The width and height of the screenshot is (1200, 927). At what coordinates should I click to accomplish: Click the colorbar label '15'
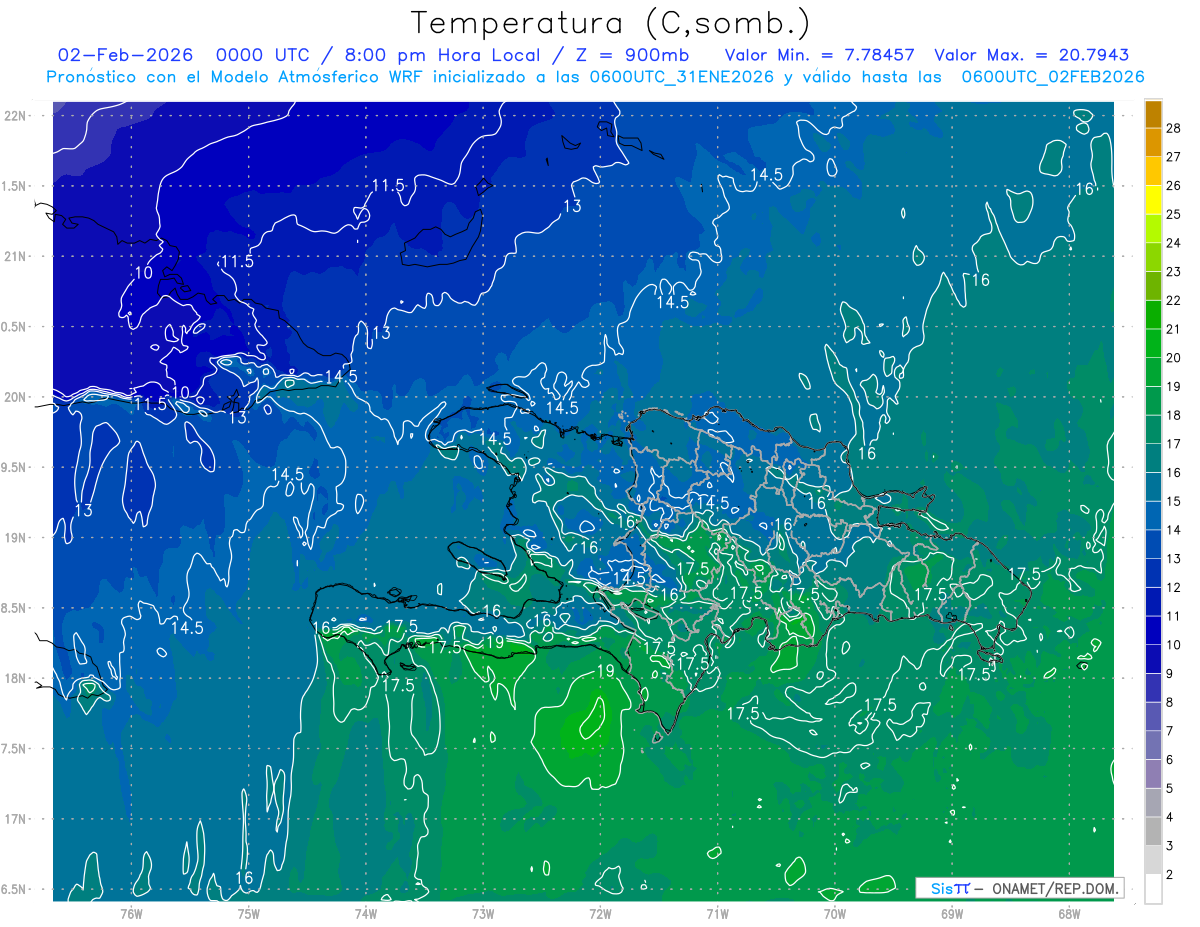pos(1174,501)
